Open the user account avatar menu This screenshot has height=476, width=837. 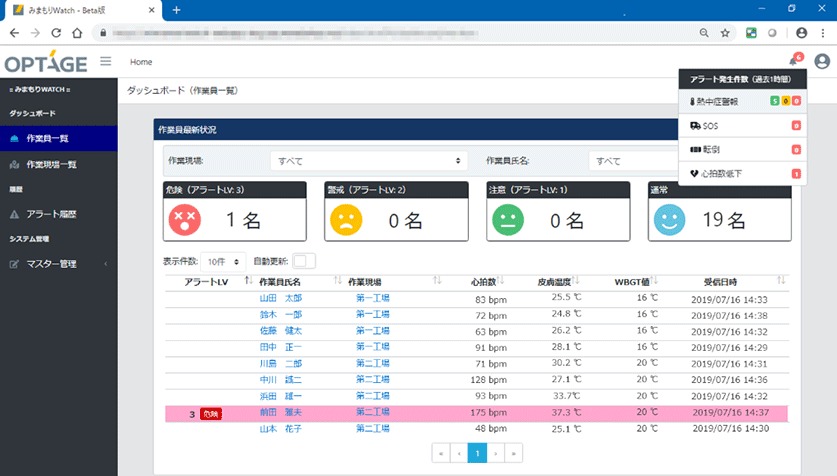(822, 61)
